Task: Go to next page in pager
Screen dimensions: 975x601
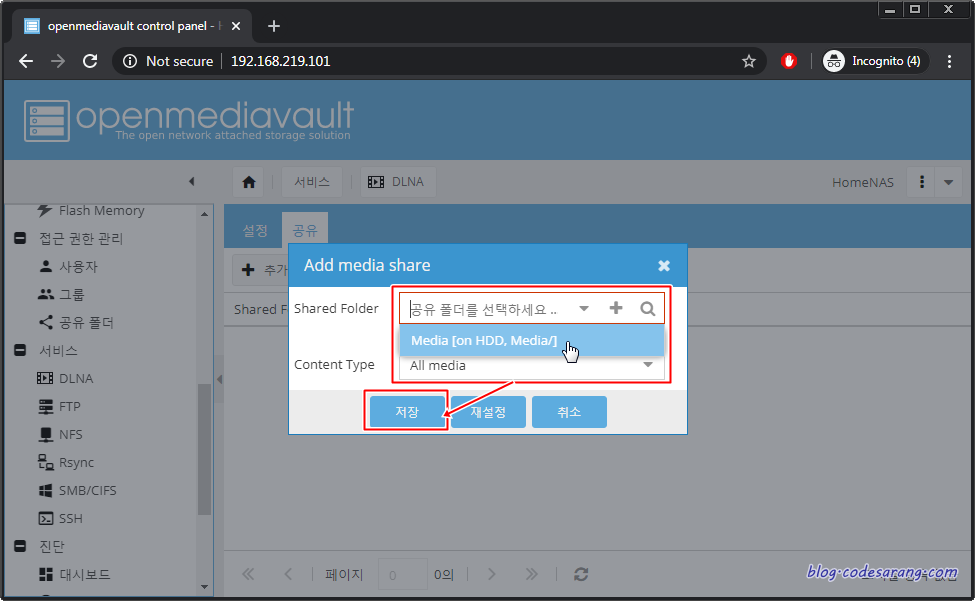Action: (491, 574)
